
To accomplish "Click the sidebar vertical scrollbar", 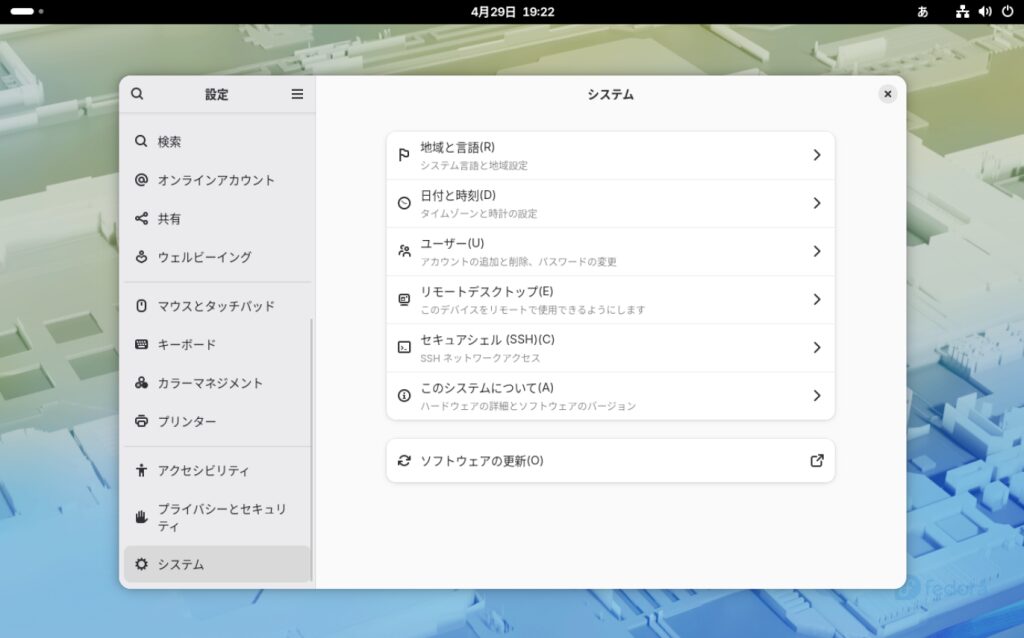I will [x=312, y=450].
